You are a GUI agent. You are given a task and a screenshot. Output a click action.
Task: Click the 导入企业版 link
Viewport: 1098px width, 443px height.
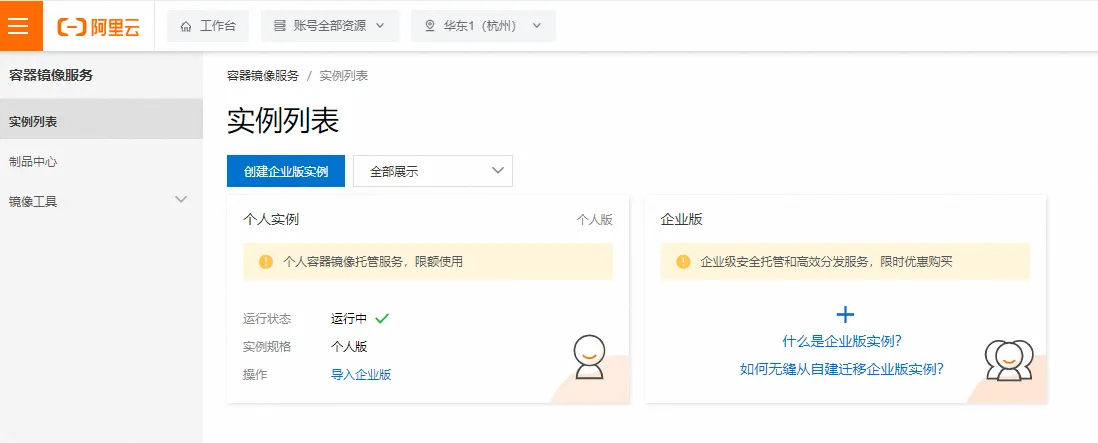pos(360,375)
